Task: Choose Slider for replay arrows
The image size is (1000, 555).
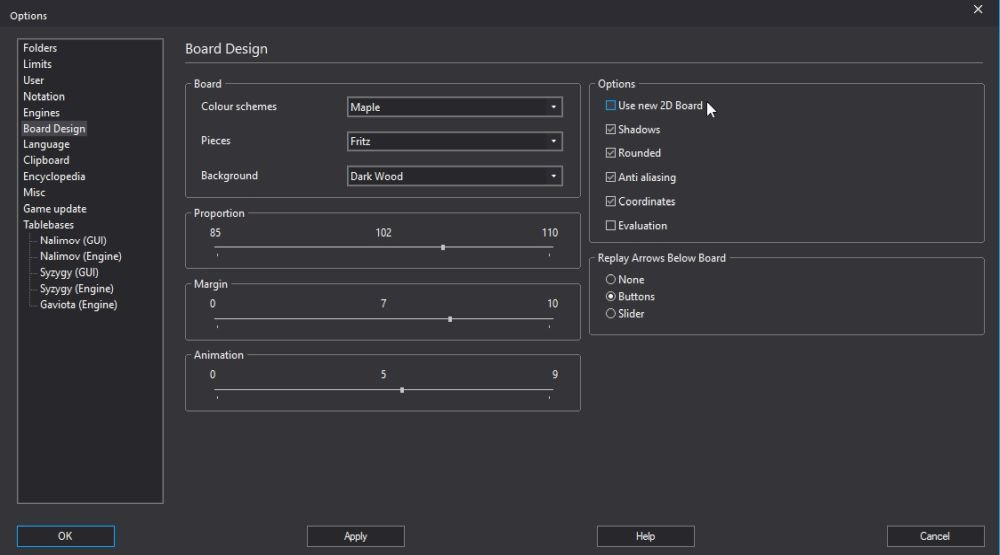Action: tap(611, 314)
